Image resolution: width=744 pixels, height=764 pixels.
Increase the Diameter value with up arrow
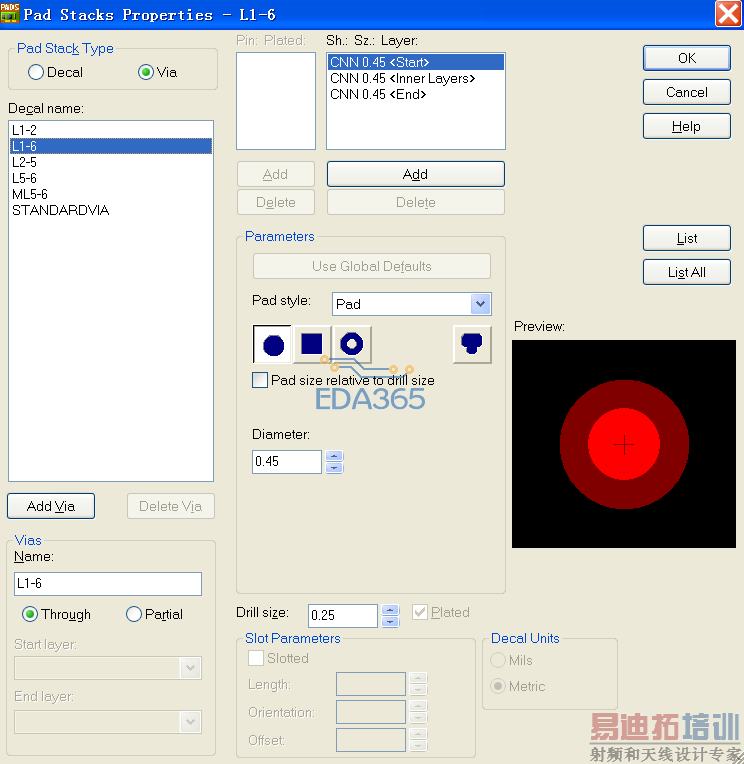point(334,456)
